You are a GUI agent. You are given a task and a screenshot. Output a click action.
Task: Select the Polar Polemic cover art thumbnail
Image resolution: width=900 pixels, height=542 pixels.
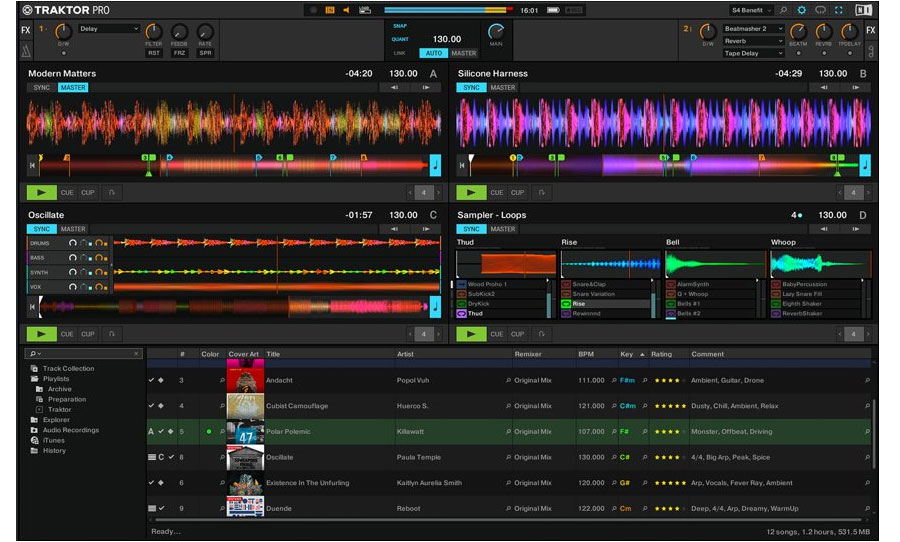coord(245,432)
